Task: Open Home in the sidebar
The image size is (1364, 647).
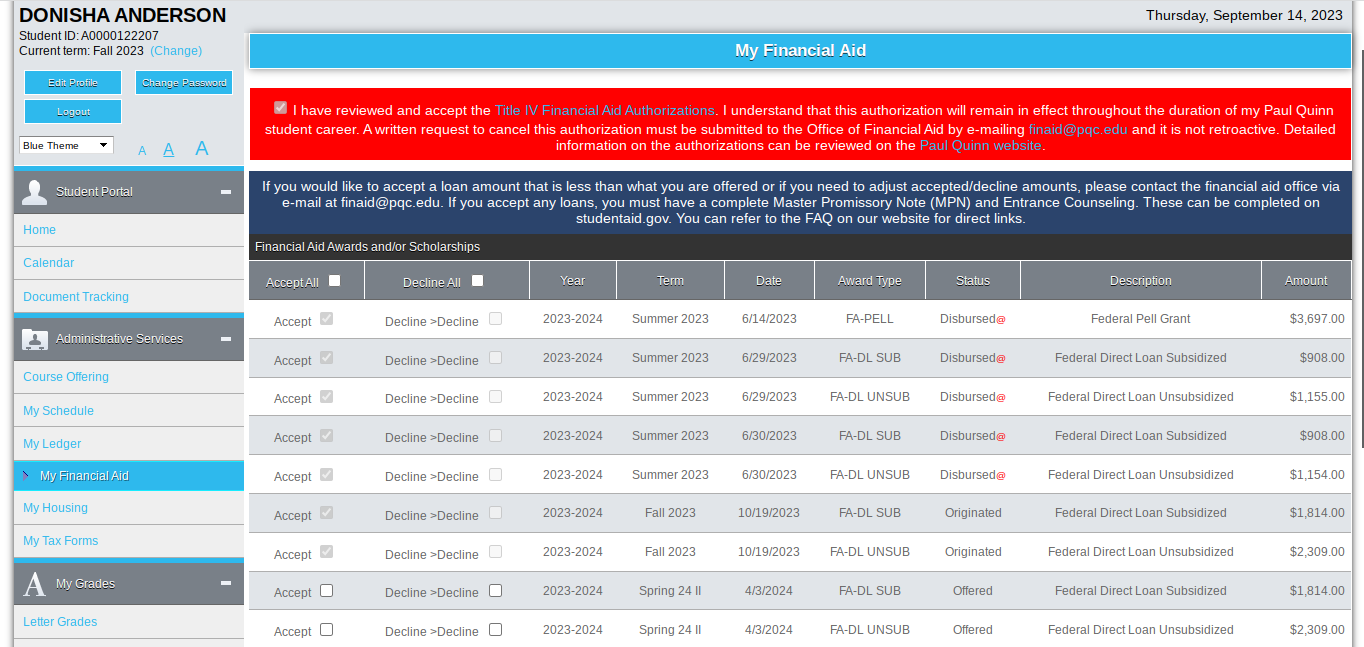Action: [x=40, y=230]
